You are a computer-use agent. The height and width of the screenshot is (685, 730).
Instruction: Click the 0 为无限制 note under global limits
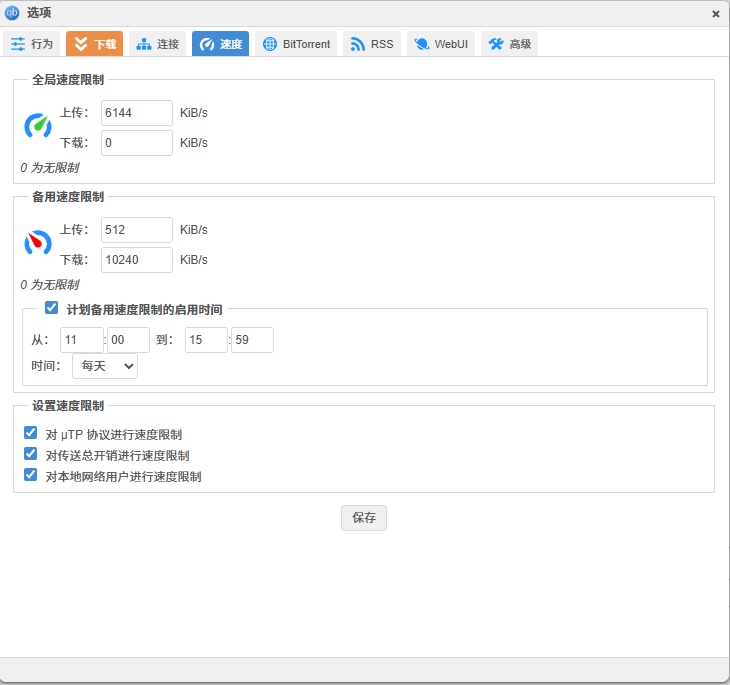click(x=50, y=168)
